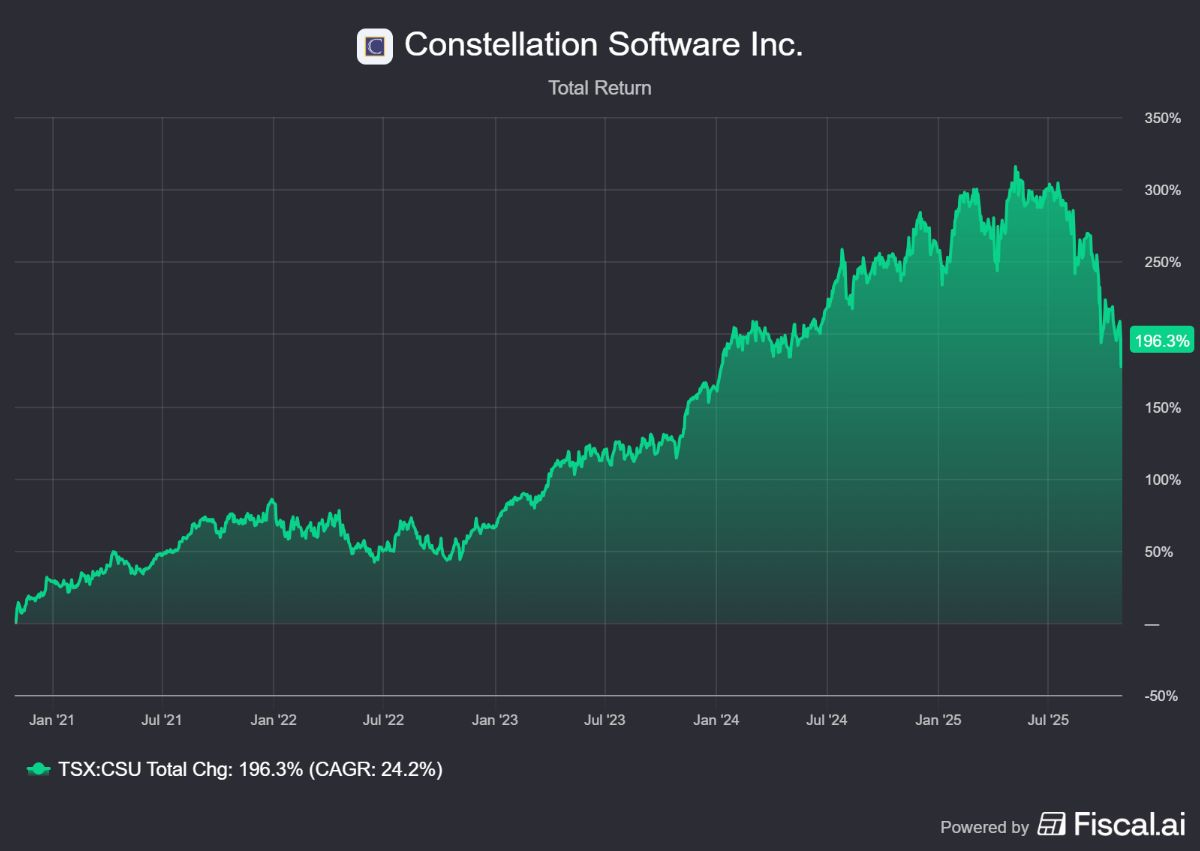
Task: Click the green 196.3% current value badge
Action: click(1161, 341)
